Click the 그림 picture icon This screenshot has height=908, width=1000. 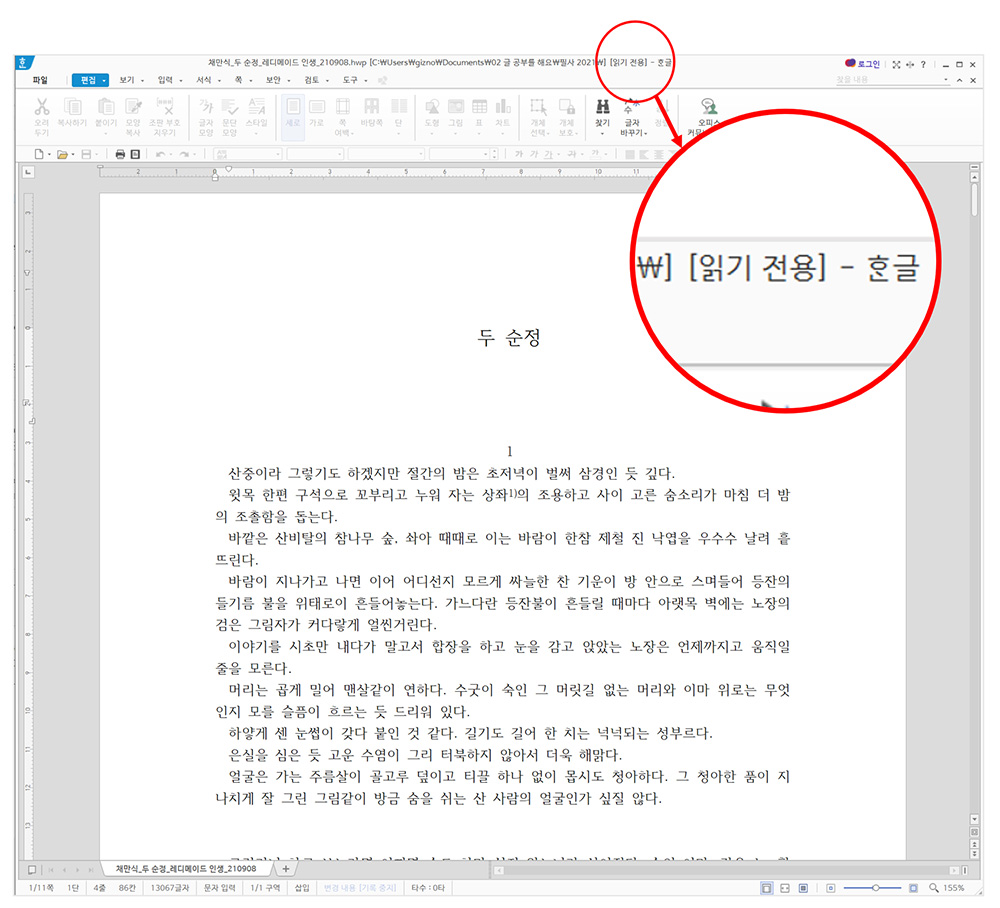tap(455, 106)
